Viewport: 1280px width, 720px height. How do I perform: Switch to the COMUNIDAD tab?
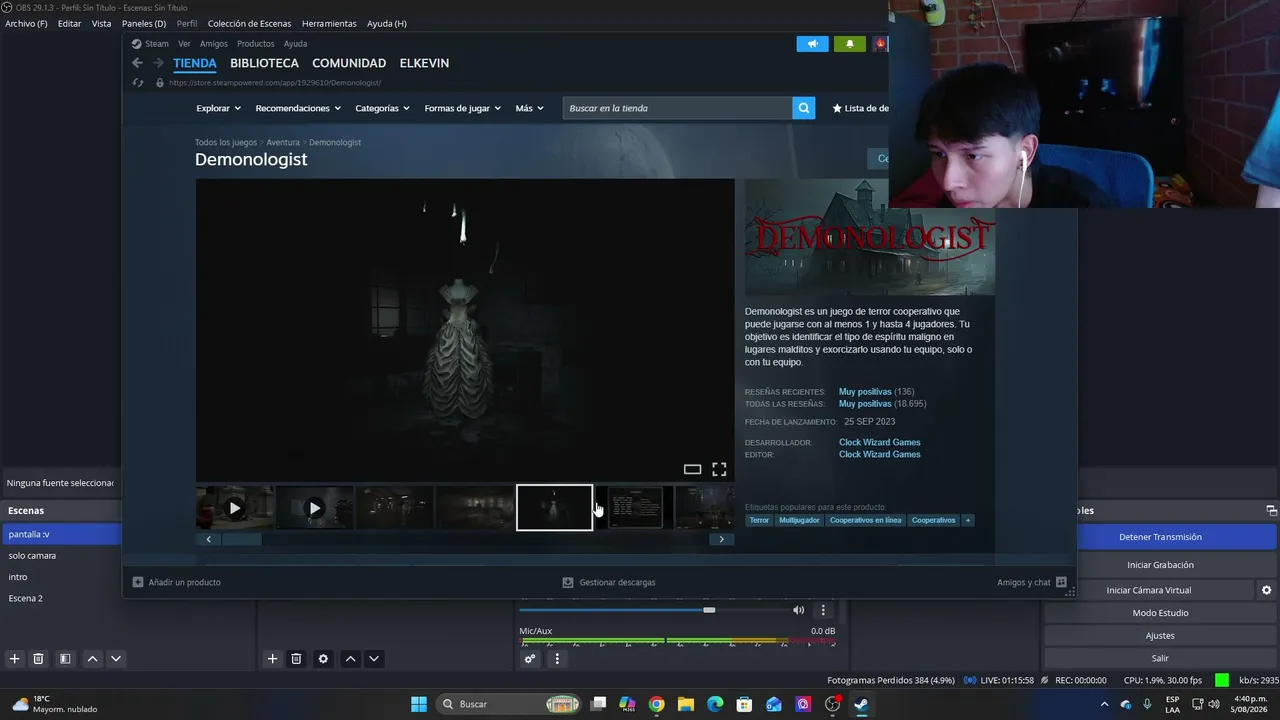point(349,63)
